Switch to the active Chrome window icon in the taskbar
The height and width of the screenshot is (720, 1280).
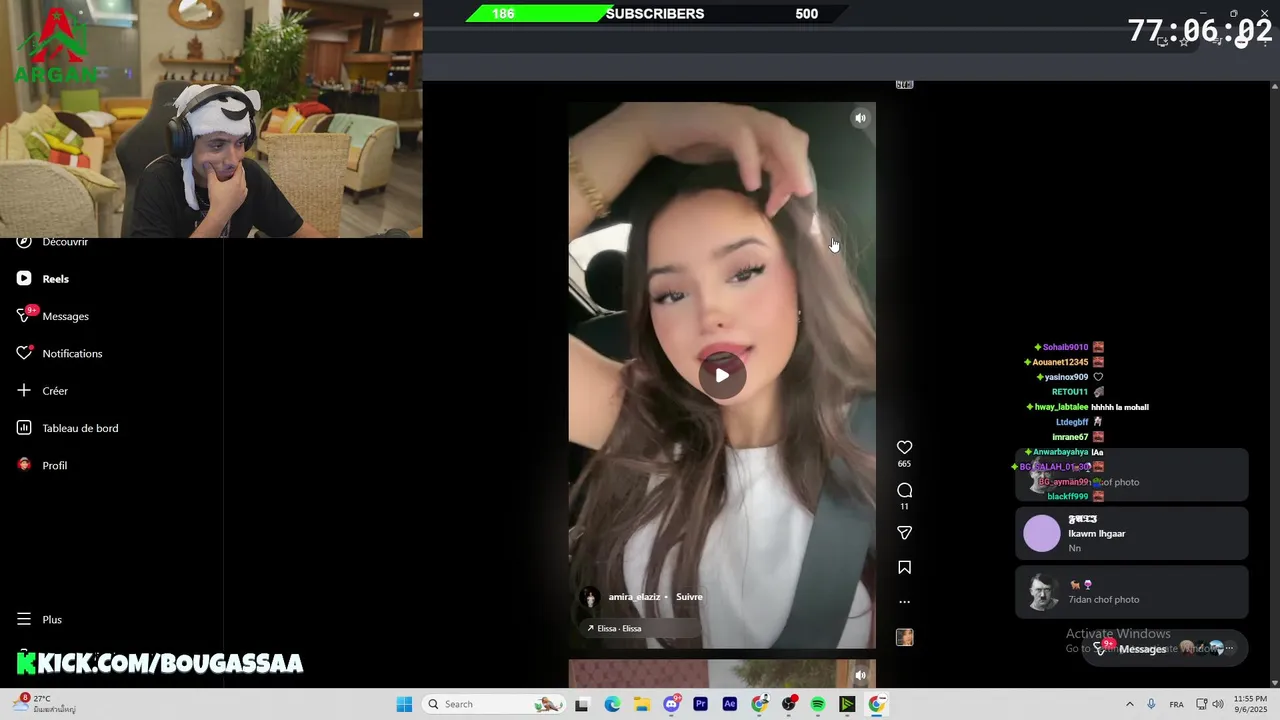pos(876,704)
